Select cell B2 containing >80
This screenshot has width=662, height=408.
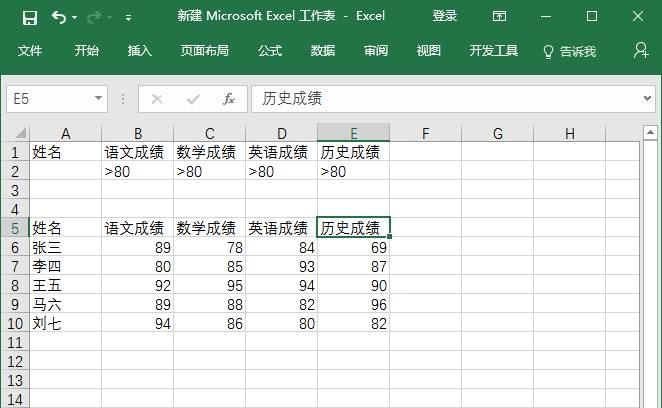(x=137, y=171)
